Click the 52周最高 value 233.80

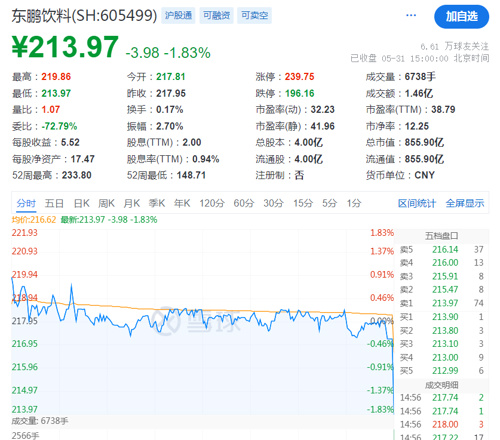[x=76, y=175]
